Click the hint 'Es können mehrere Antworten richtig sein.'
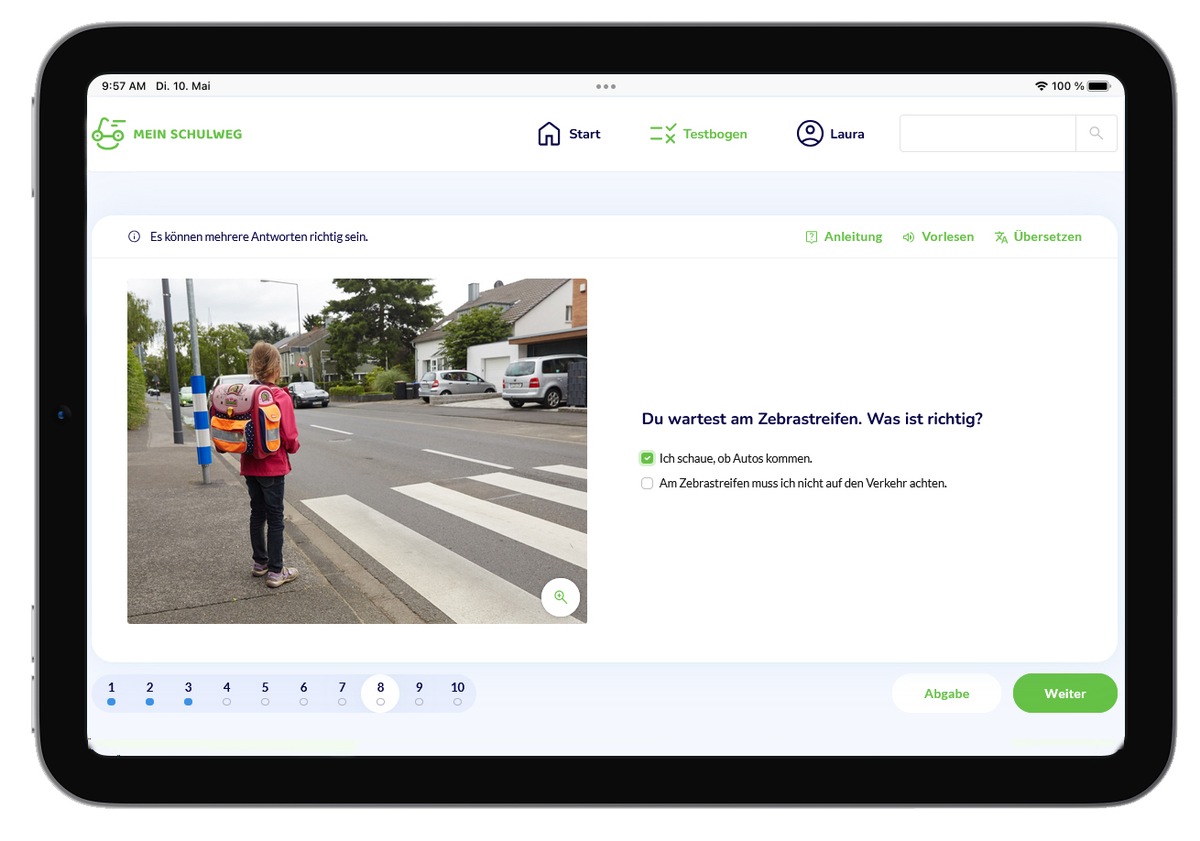The width and height of the screenshot is (1200, 841). pyautogui.click(x=259, y=237)
